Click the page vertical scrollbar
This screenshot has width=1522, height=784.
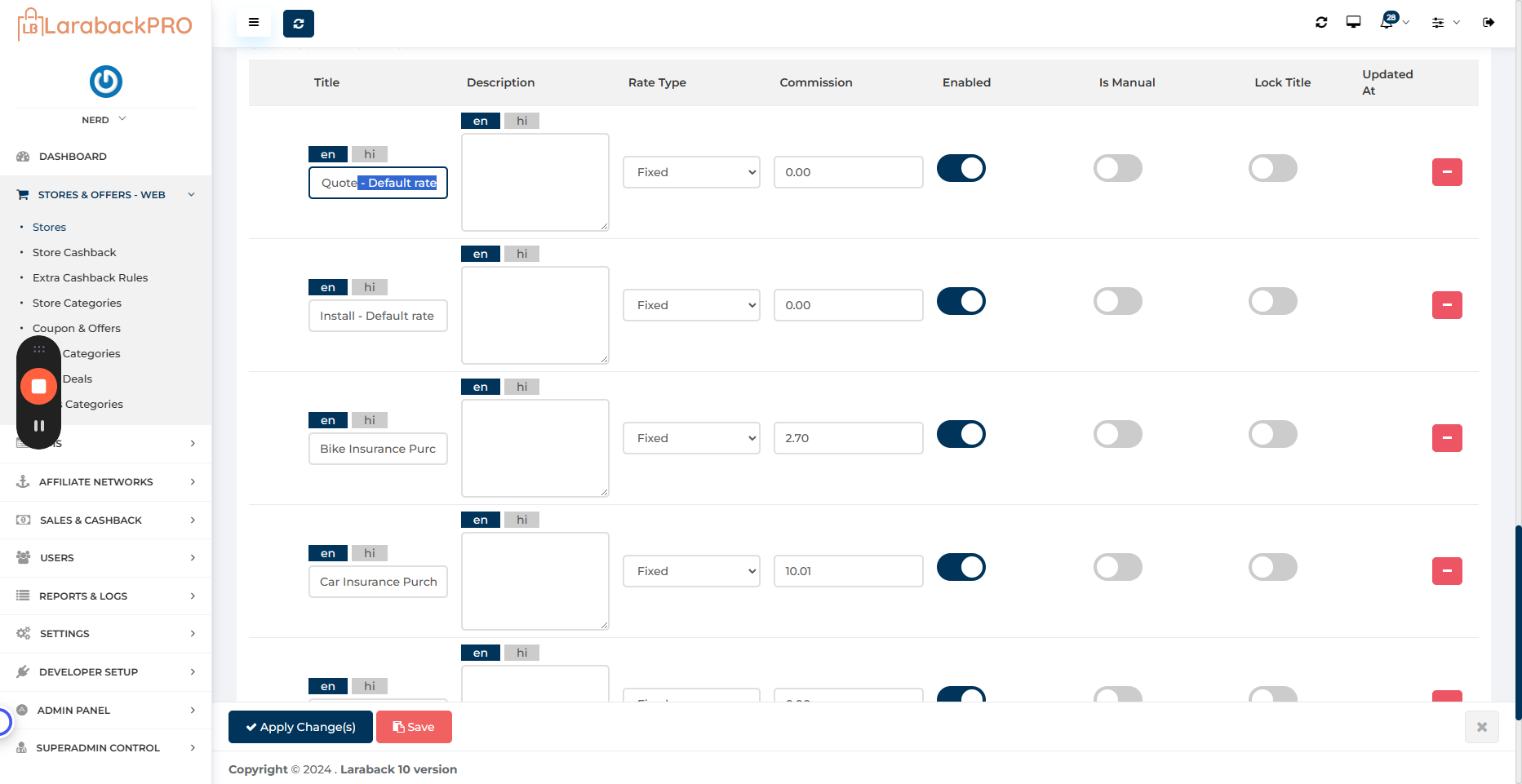pos(1518,622)
